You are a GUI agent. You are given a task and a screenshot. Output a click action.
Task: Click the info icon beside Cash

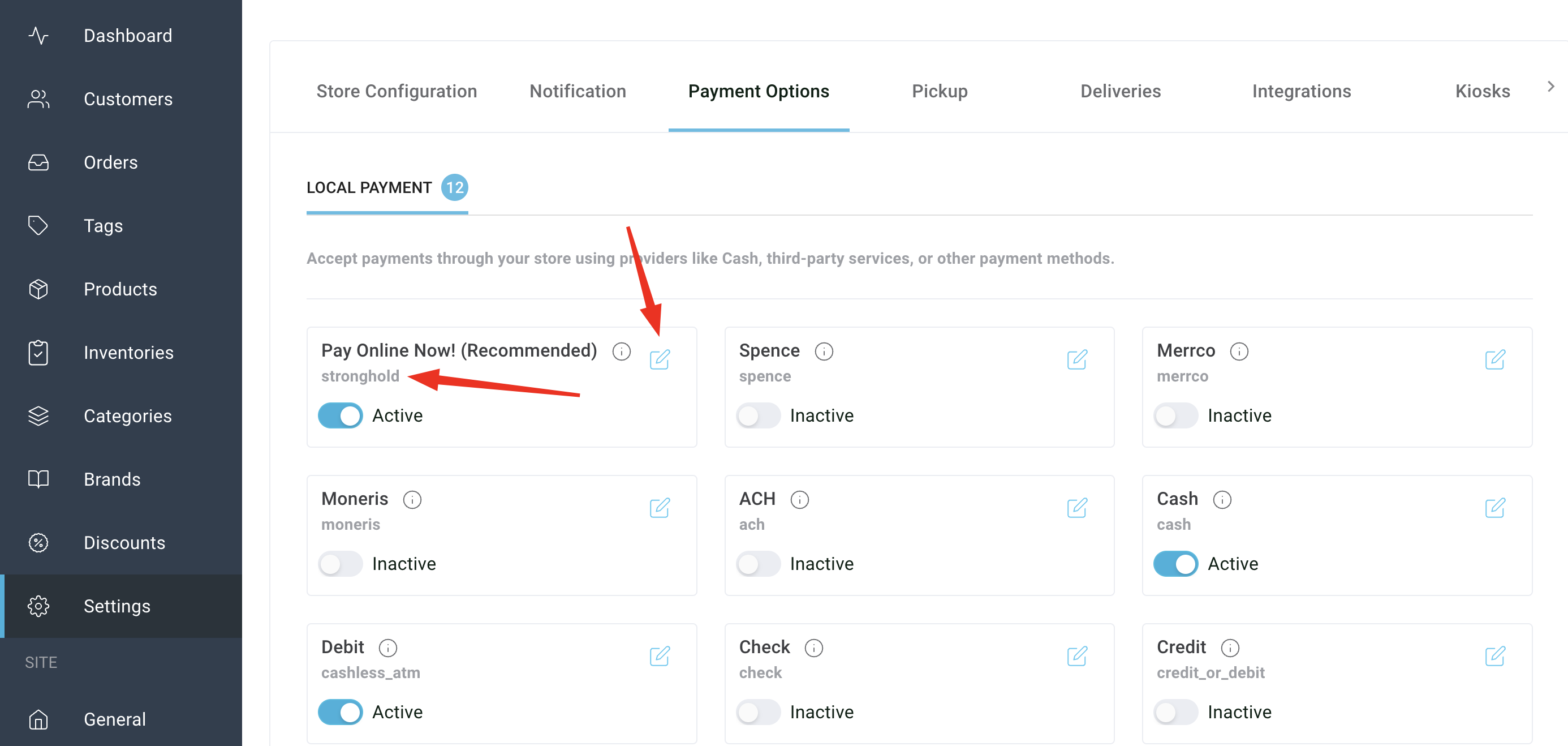click(x=1222, y=499)
